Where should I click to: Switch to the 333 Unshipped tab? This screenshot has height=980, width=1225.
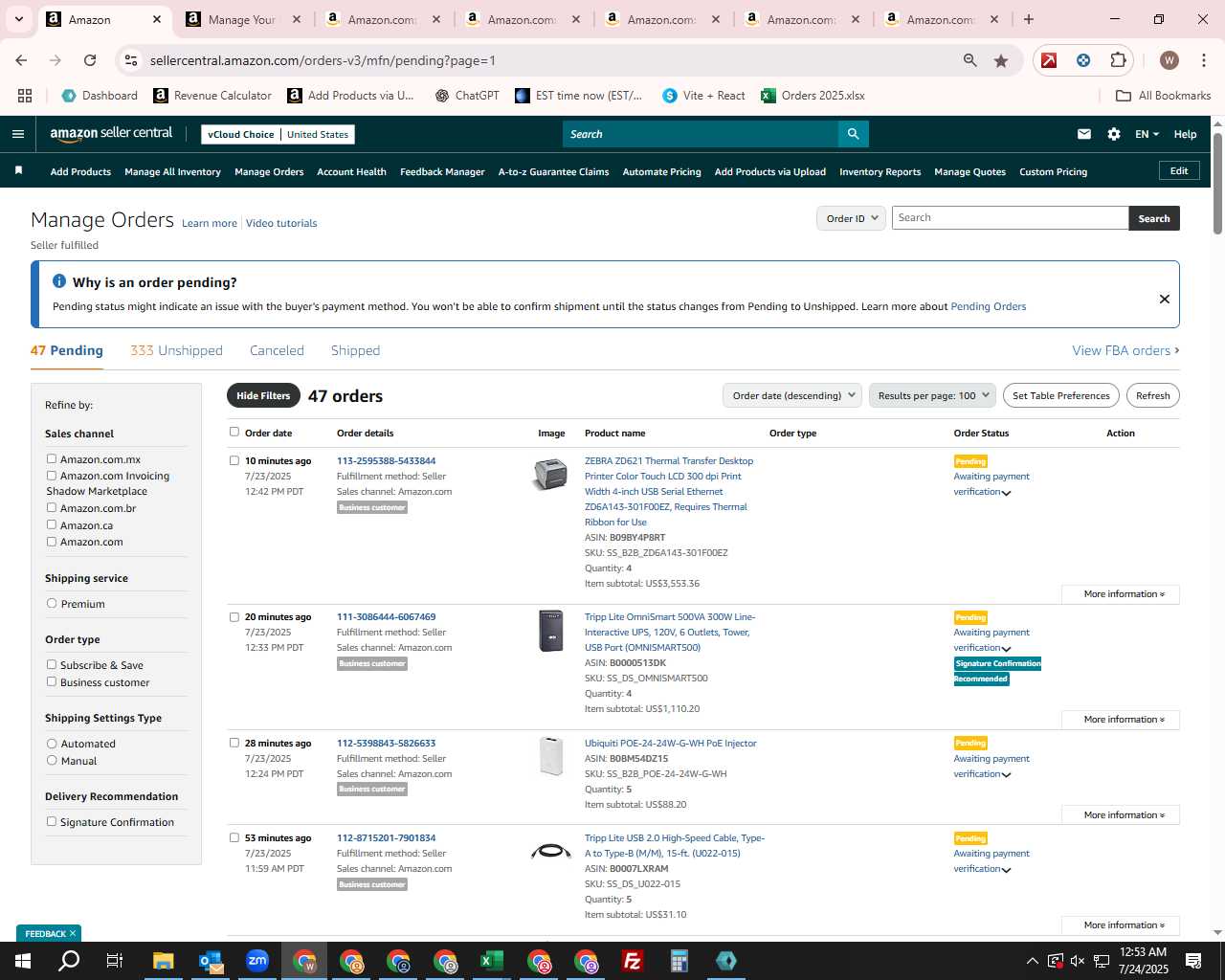pyautogui.click(x=176, y=350)
